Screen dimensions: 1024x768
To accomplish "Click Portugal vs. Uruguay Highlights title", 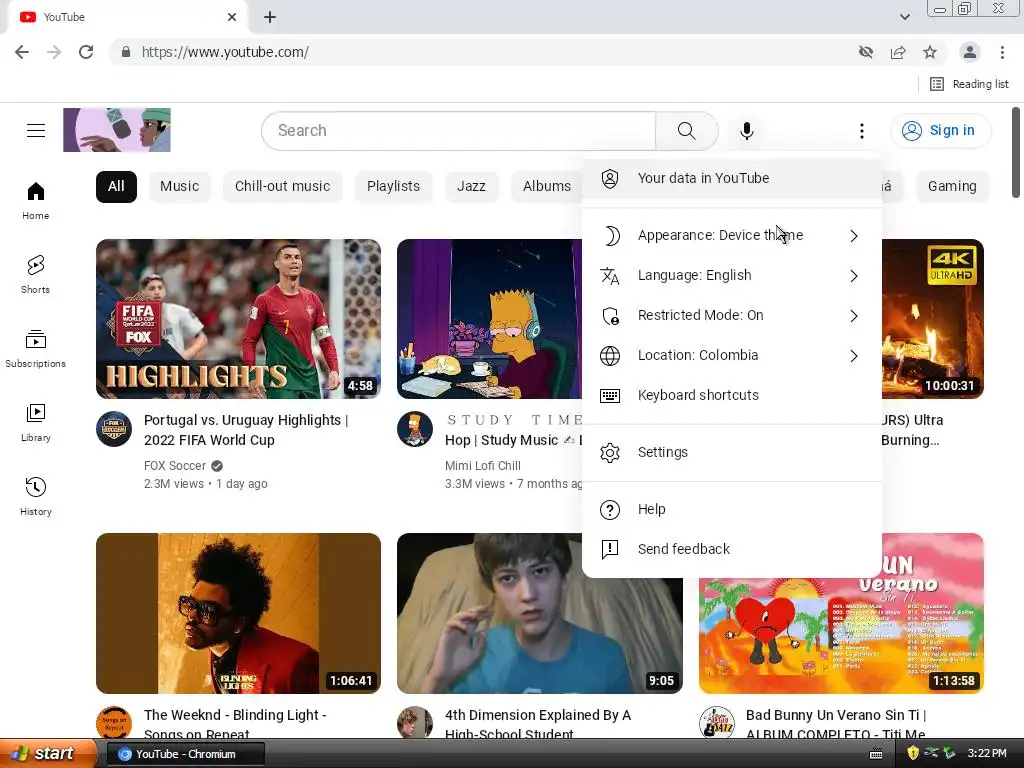I will point(246,430).
